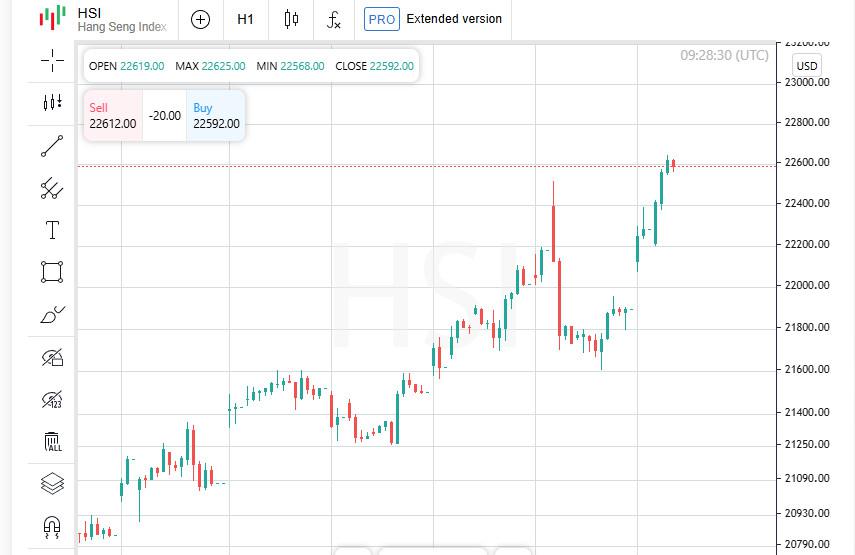Select the crosshair cursor tool
This screenshot has width=855, height=555.
52,61
